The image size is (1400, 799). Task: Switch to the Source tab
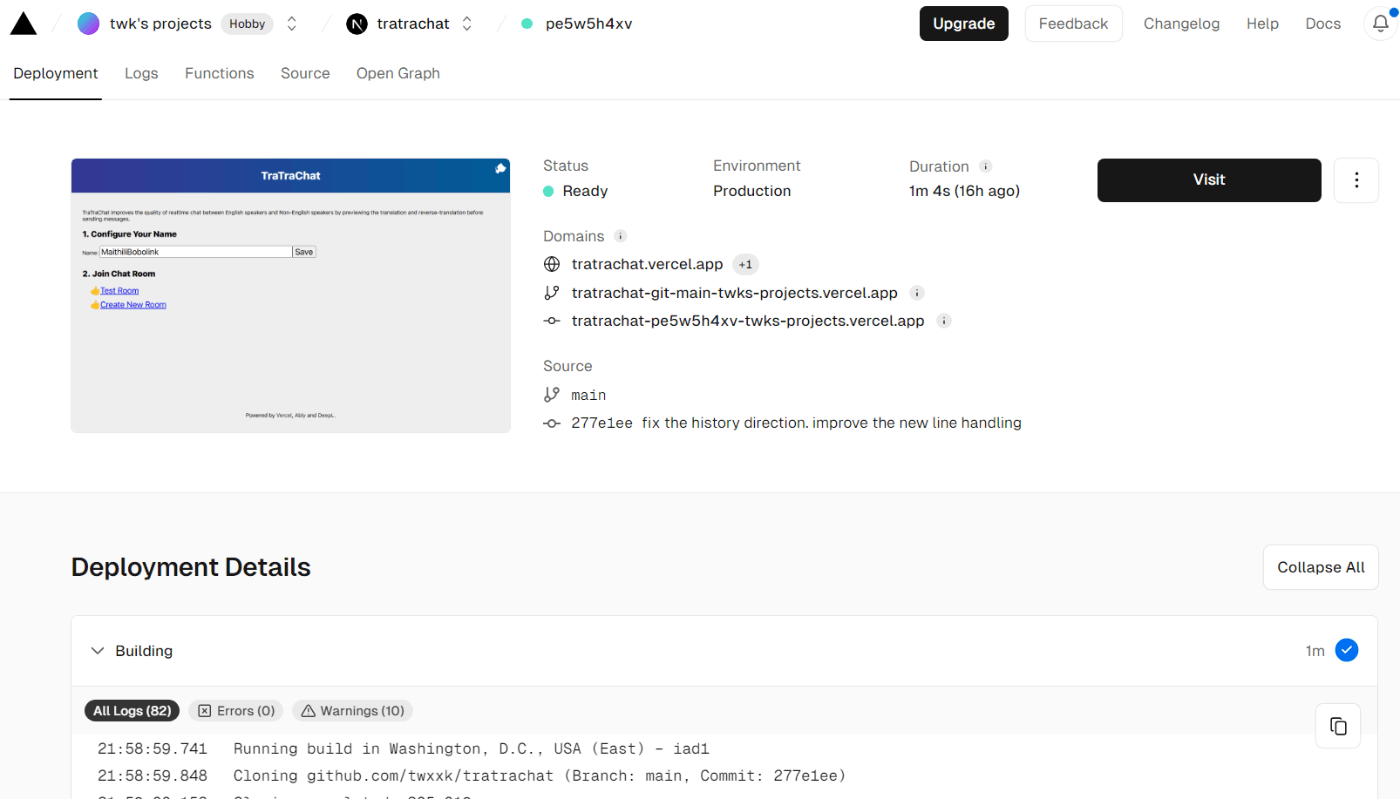click(x=305, y=73)
